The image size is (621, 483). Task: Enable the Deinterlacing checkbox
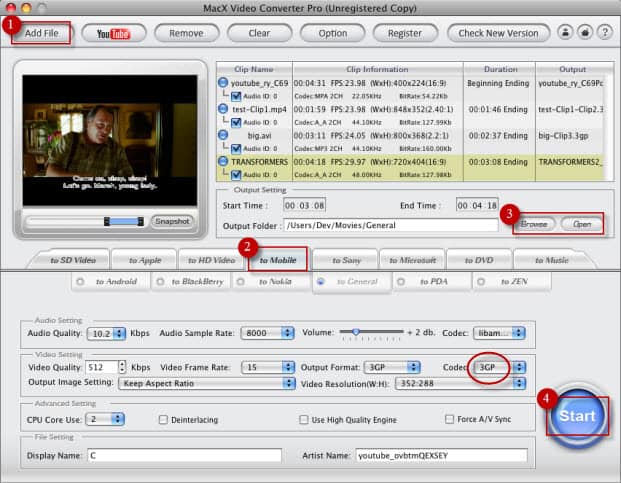coord(163,419)
